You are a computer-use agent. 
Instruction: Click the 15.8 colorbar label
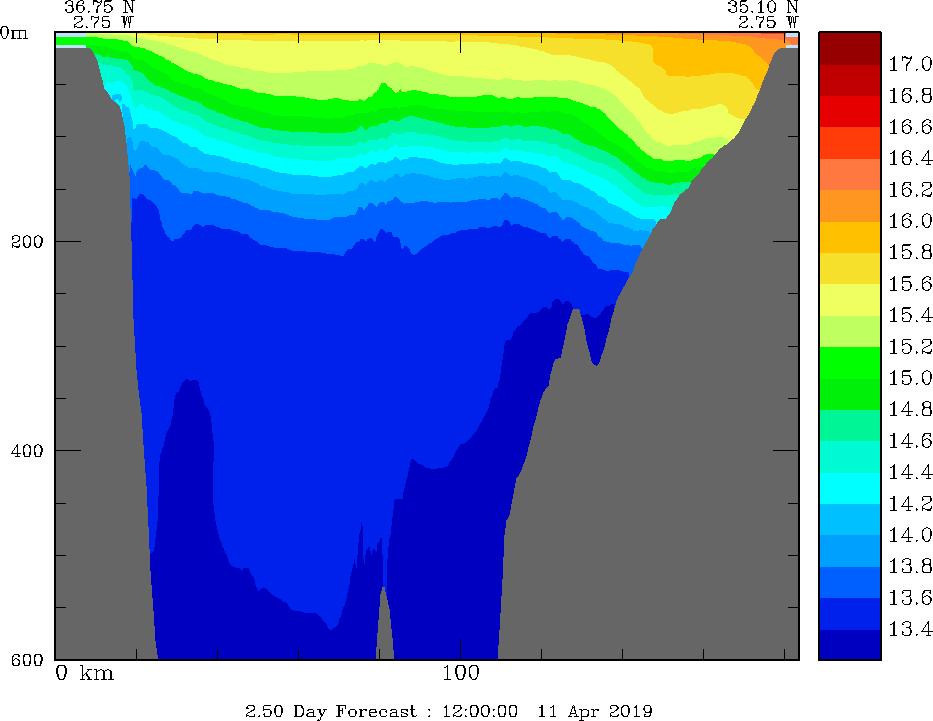tap(910, 252)
